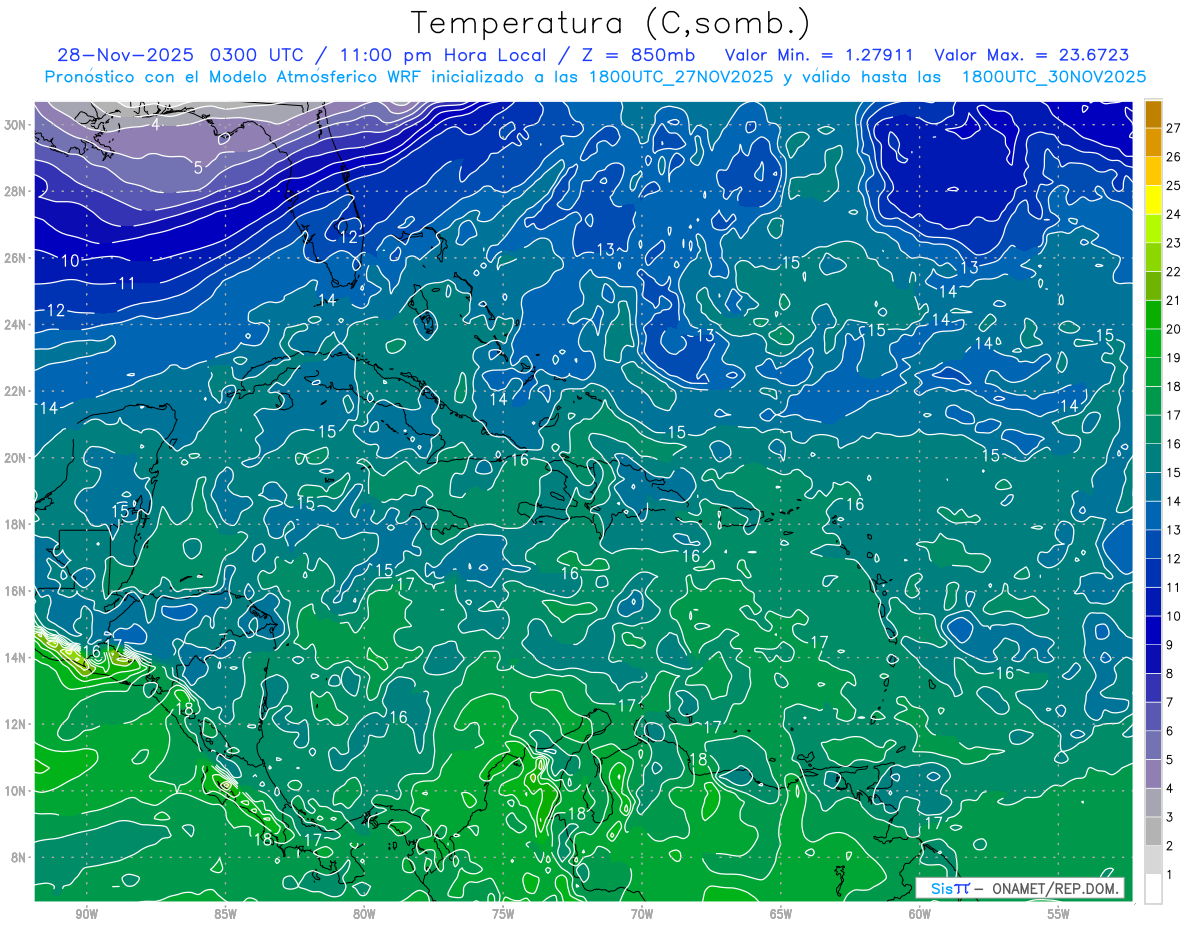This screenshot has width=1200, height=927.
Task: Click the color bar legend label 1
Action: tap(1170, 875)
